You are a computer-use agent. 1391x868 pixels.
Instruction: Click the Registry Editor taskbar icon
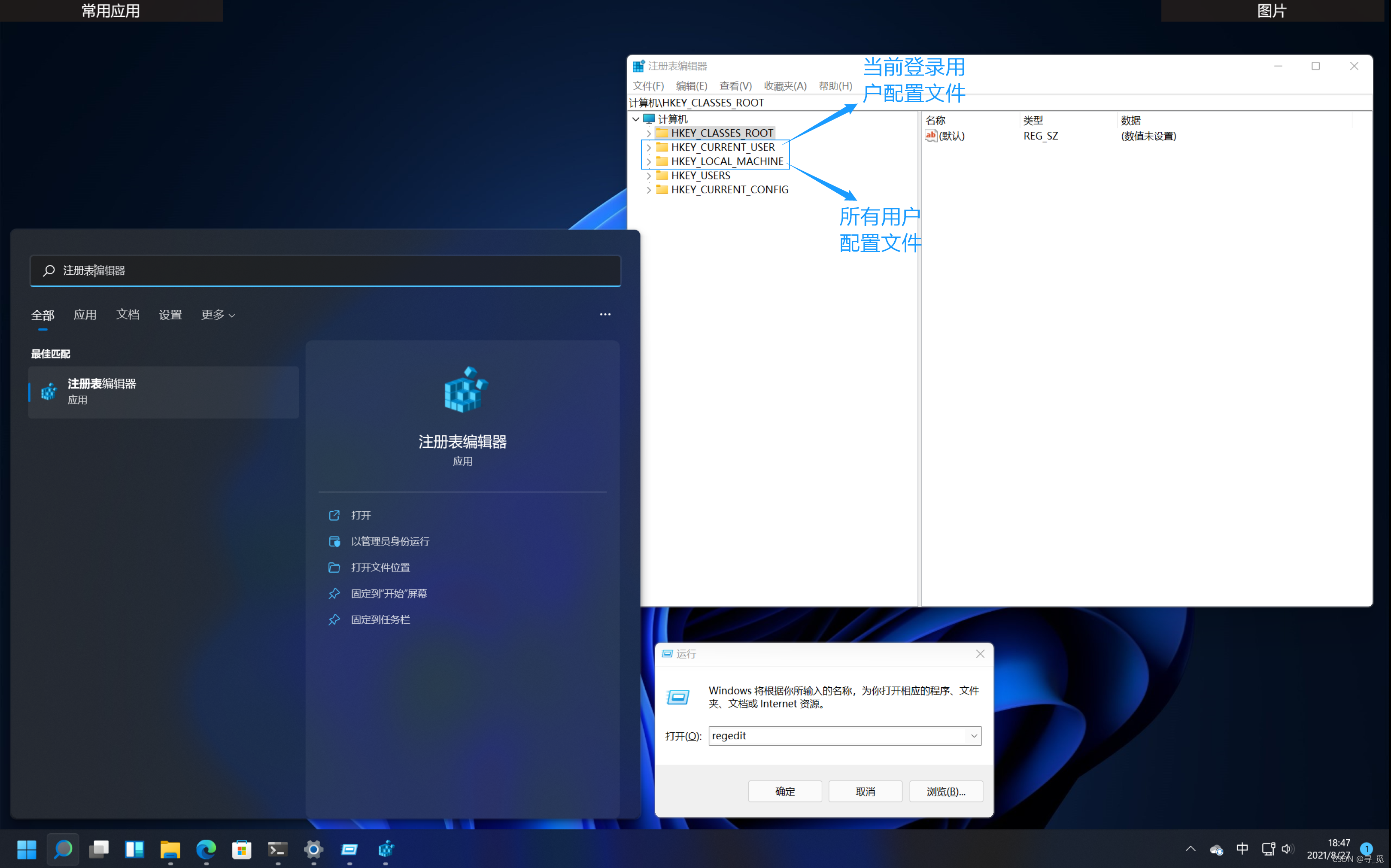point(386,849)
